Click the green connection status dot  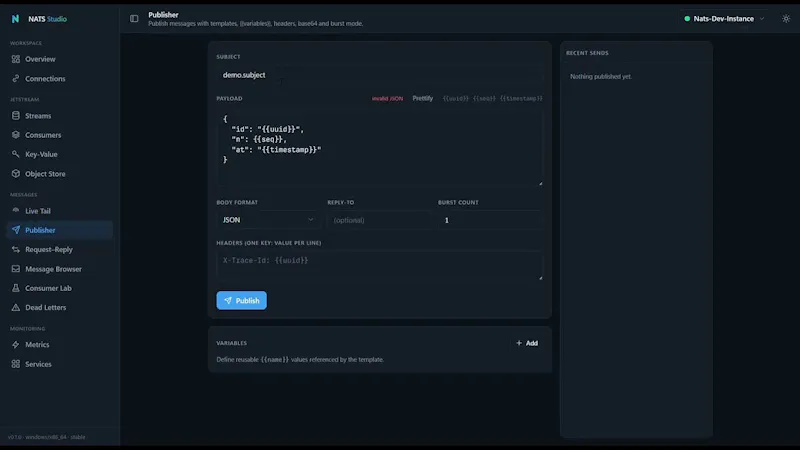pyautogui.click(x=687, y=19)
